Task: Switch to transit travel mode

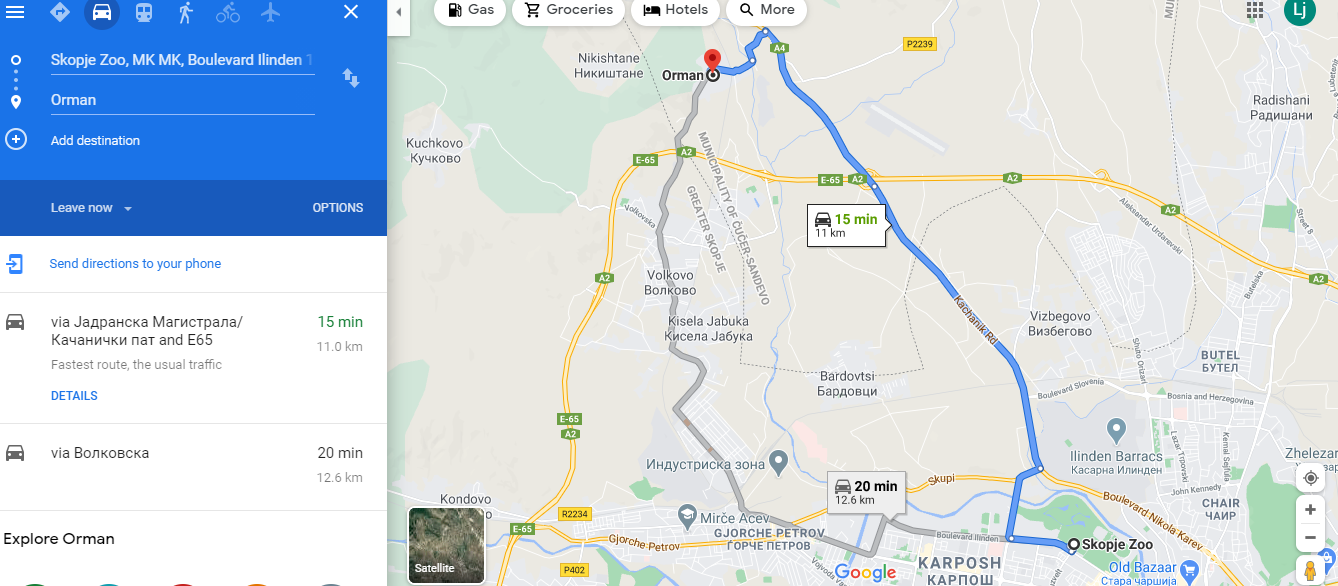Action: pos(144,12)
